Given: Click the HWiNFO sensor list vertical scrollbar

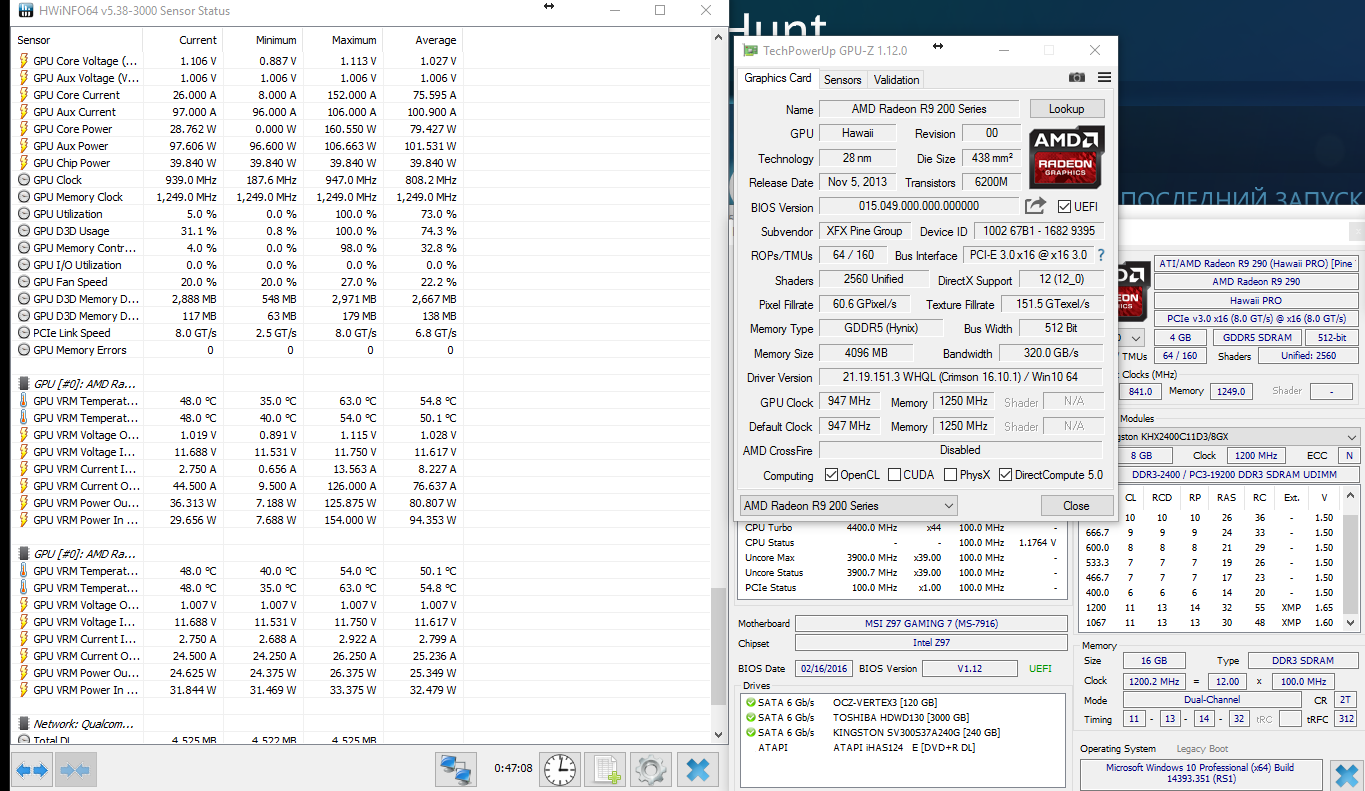Looking at the screenshot, I should 718,645.
